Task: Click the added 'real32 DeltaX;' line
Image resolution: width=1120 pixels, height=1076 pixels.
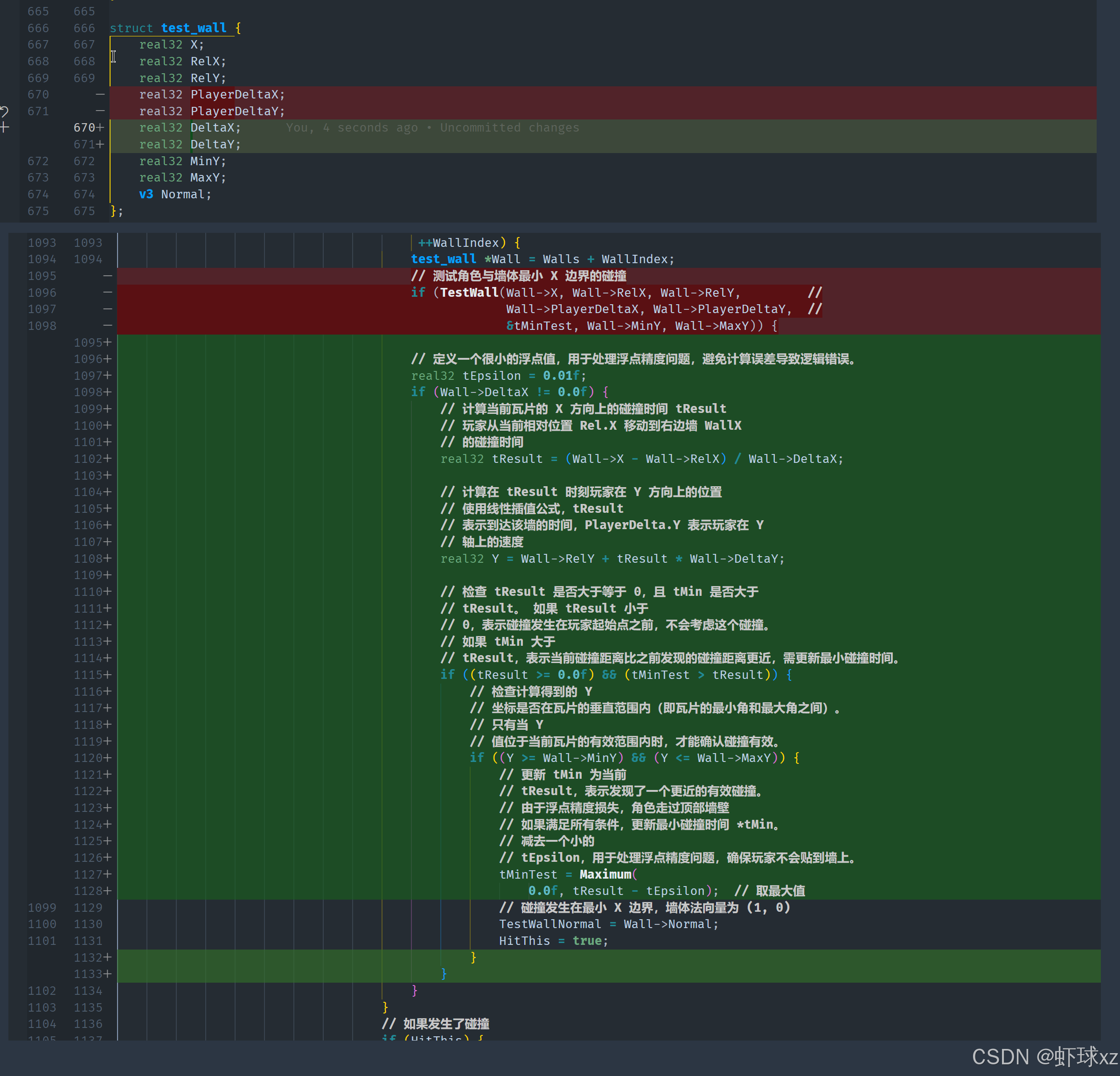Action: (x=190, y=127)
